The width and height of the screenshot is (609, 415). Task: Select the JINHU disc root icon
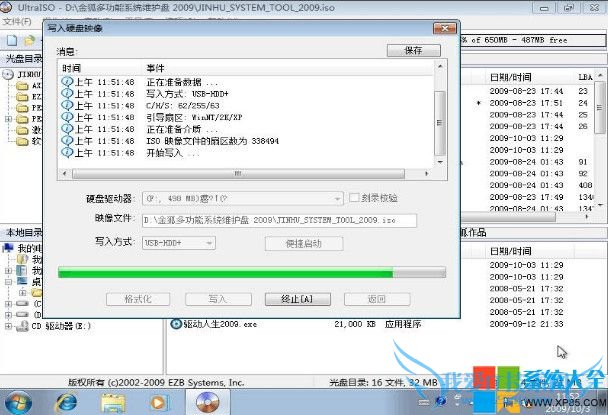(8, 74)
